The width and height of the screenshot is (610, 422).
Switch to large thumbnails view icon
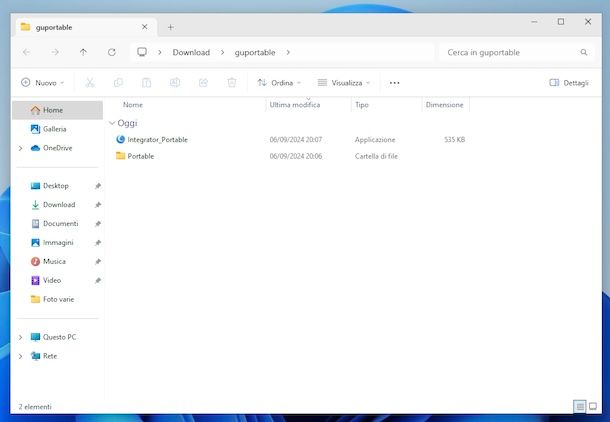click(593, 406)
